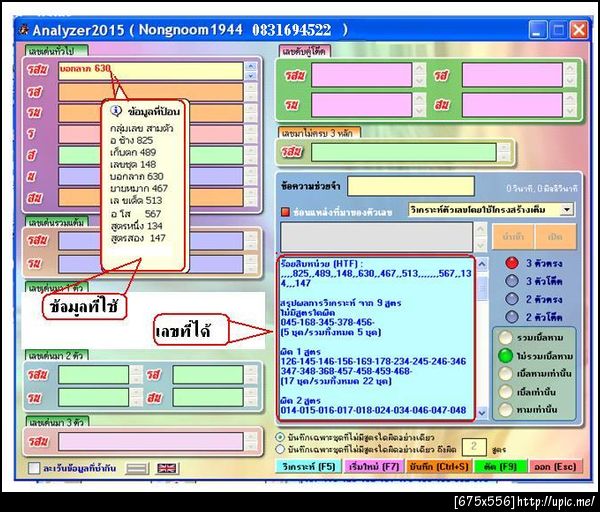Screen dimensions: 600x512
Task: Choose the เบิ้ลหามเท่านั้น option
Action: (505, 373)
